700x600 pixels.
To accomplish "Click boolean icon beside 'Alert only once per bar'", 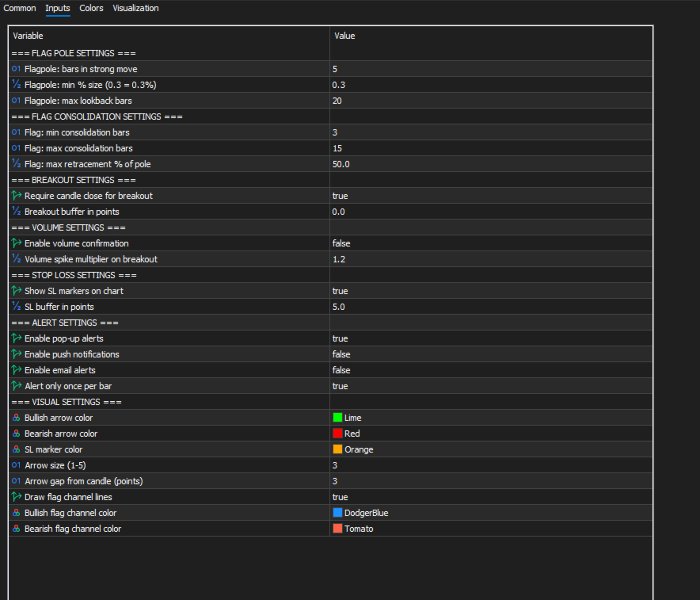I will [17, 386].
